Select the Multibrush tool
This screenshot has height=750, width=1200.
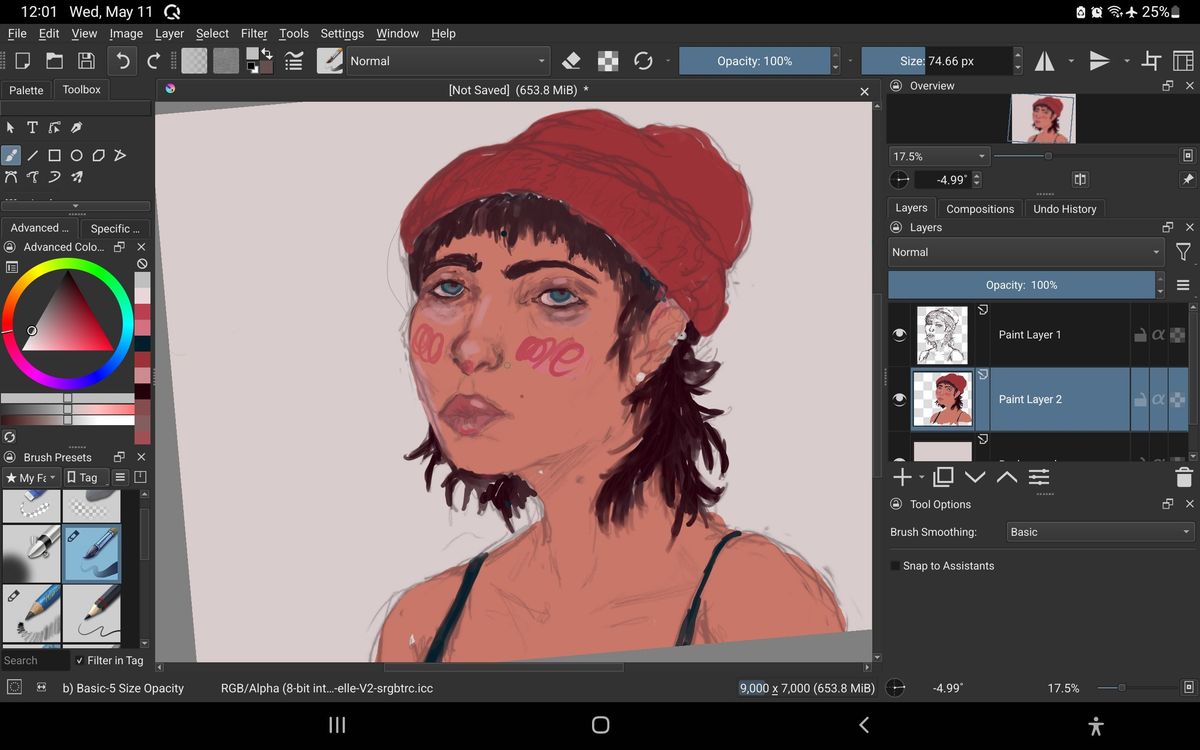coord(76,177)
